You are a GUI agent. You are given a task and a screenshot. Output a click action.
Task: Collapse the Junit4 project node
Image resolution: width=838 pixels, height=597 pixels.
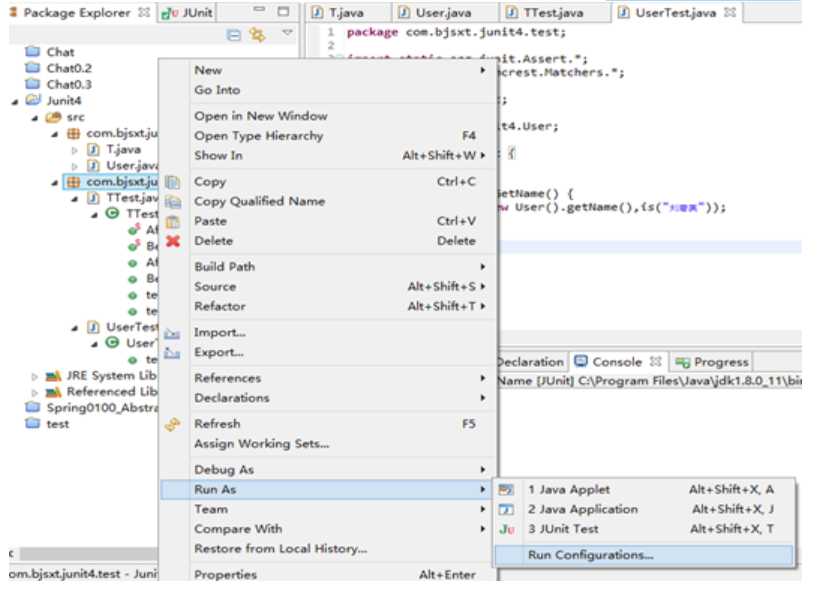(x=15, y=102)
